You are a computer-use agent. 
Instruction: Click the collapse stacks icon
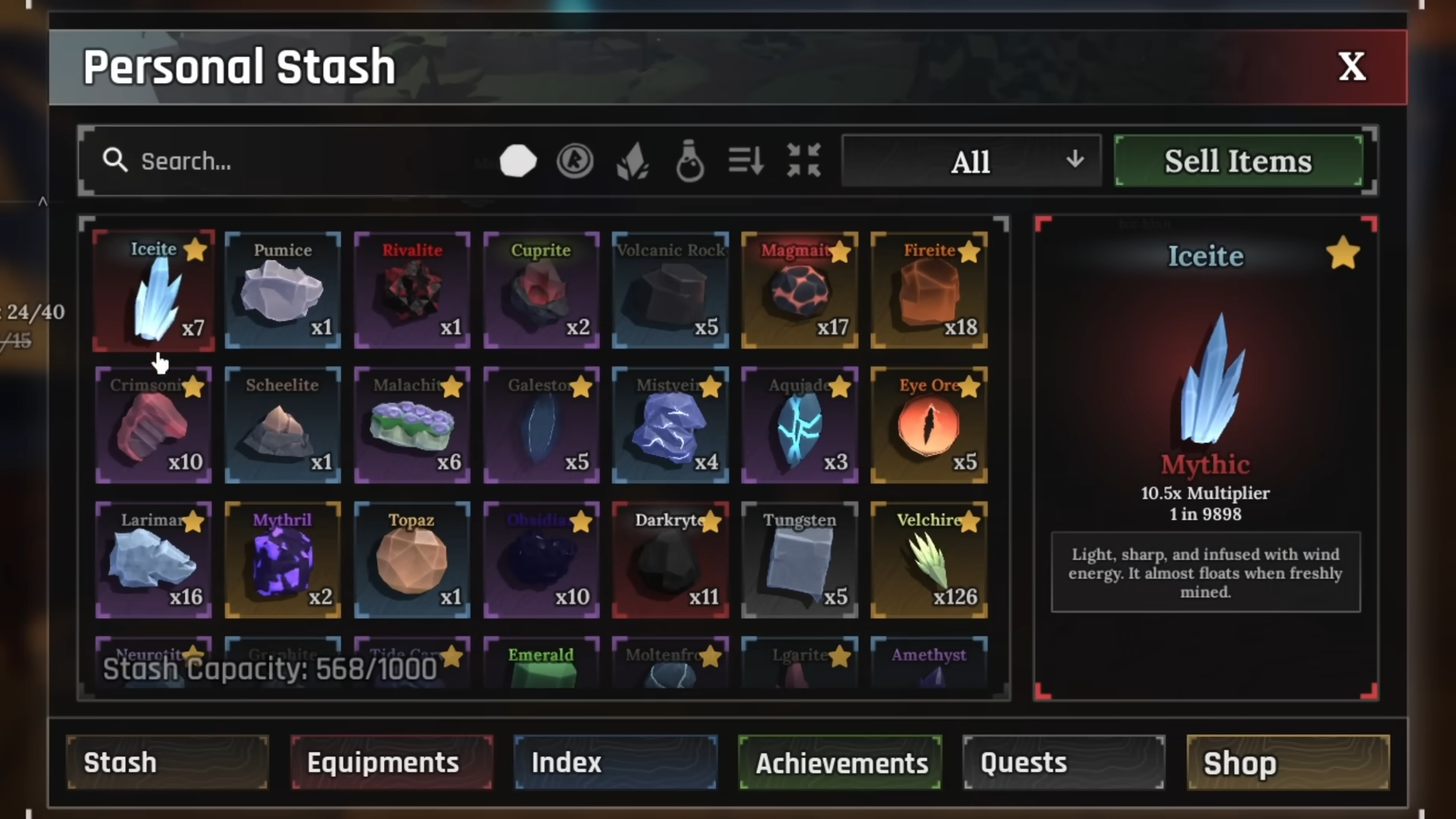click(x=804, y=161)
